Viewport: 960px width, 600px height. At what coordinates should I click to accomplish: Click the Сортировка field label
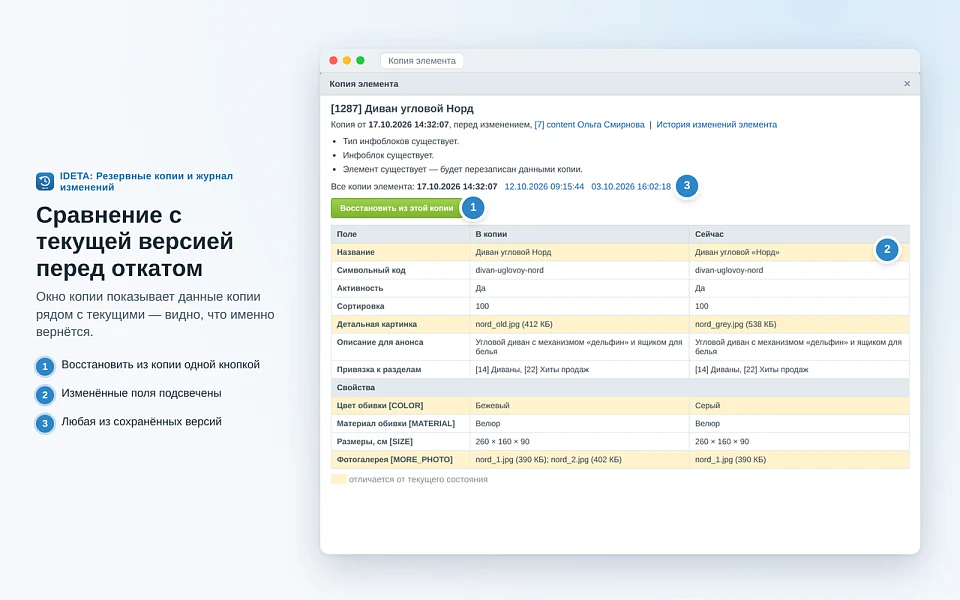coord(360,306)
